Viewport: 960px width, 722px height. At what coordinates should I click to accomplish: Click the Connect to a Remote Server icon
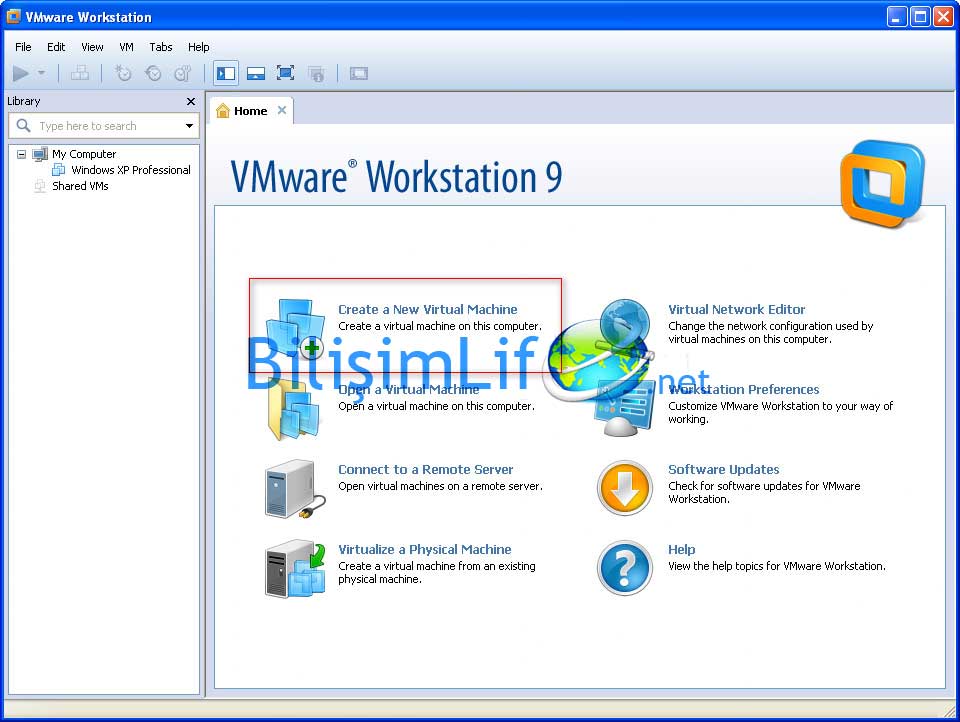[294, 489]
